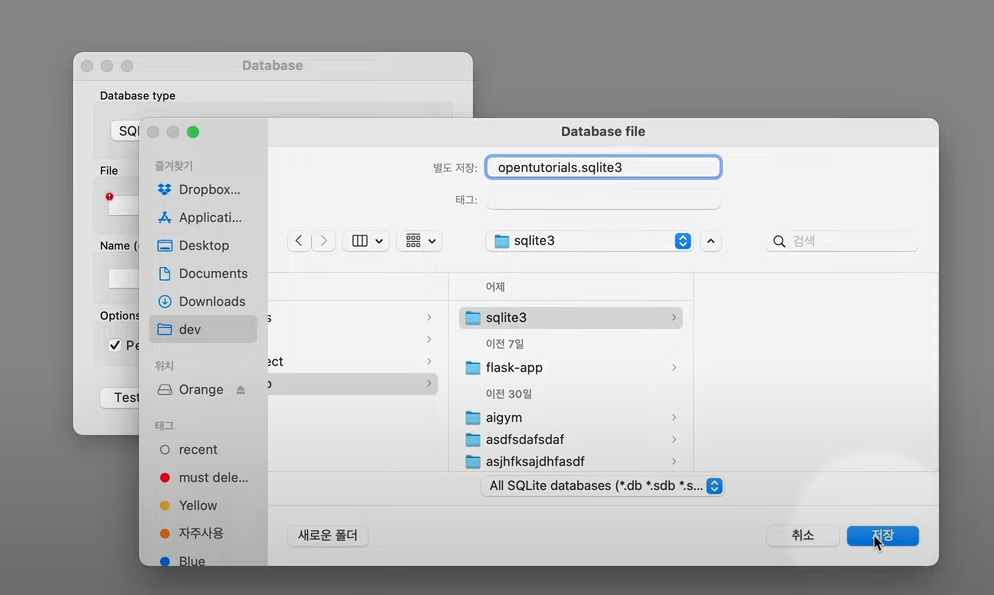Open Documents in the sidebar
Image resolution: width=994 pixels, height=595 pixels.
(x=203, y=273)
